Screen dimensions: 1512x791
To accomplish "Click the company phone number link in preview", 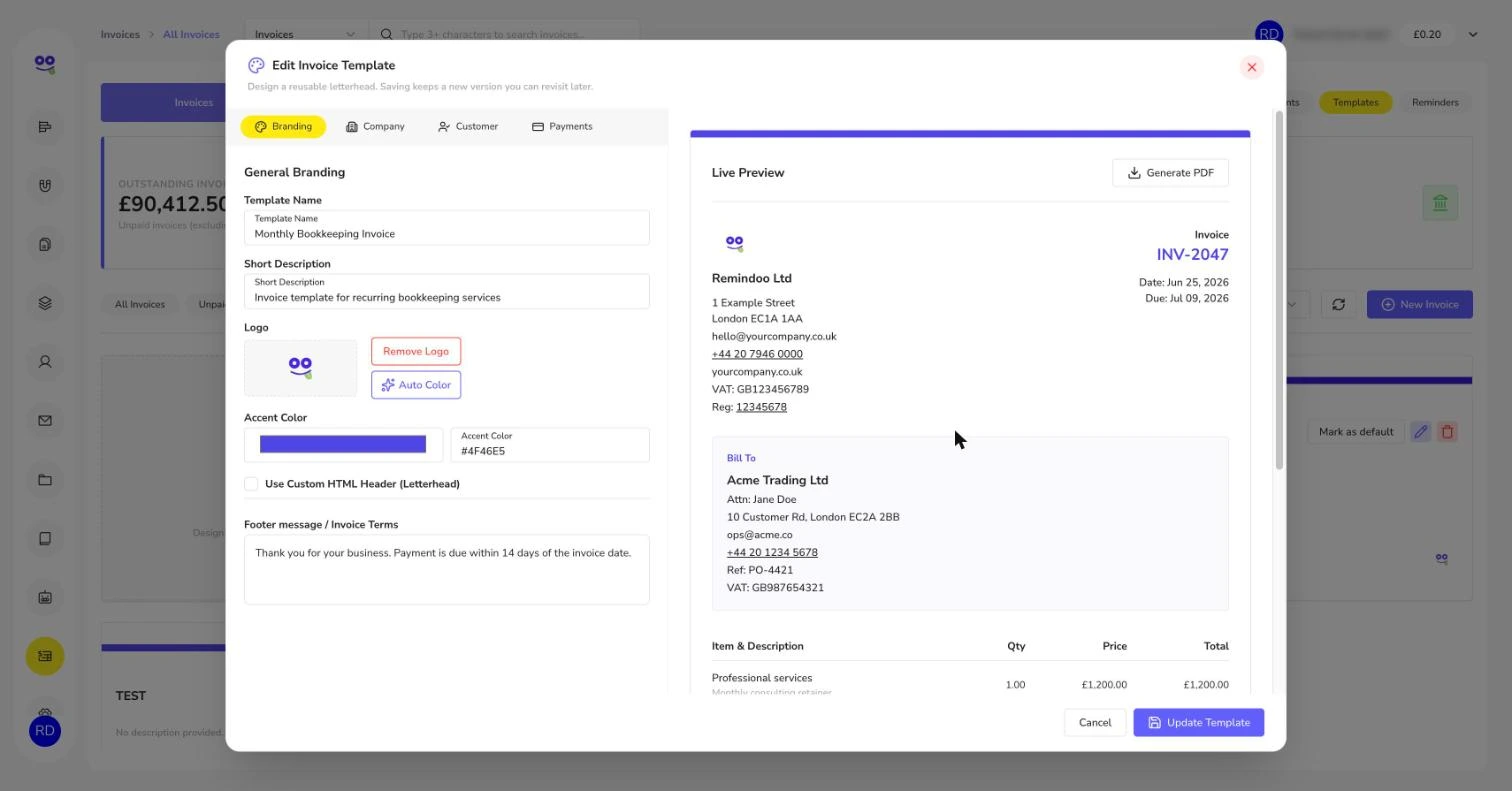I will click(757, 354).
